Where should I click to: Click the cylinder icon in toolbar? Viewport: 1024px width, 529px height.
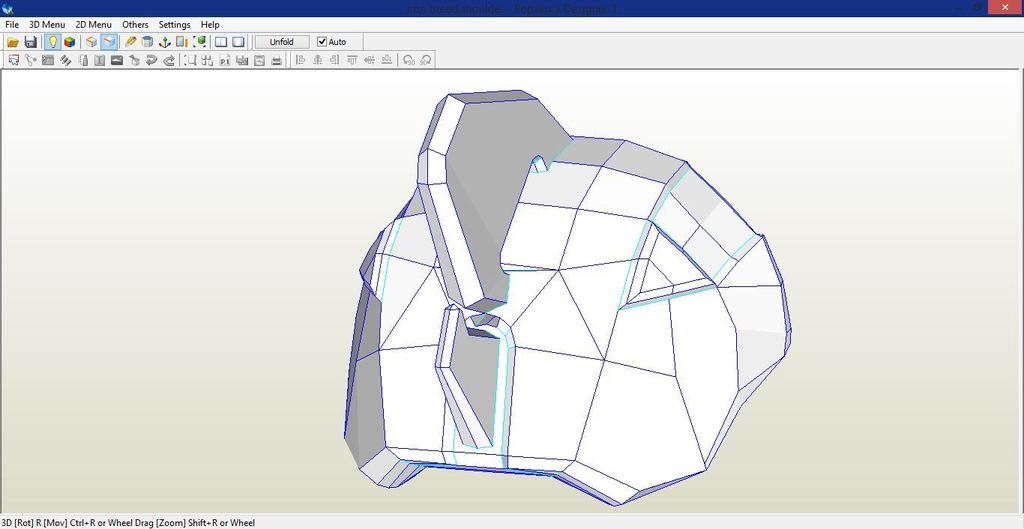pyautogui.click(x=148, y=42)
